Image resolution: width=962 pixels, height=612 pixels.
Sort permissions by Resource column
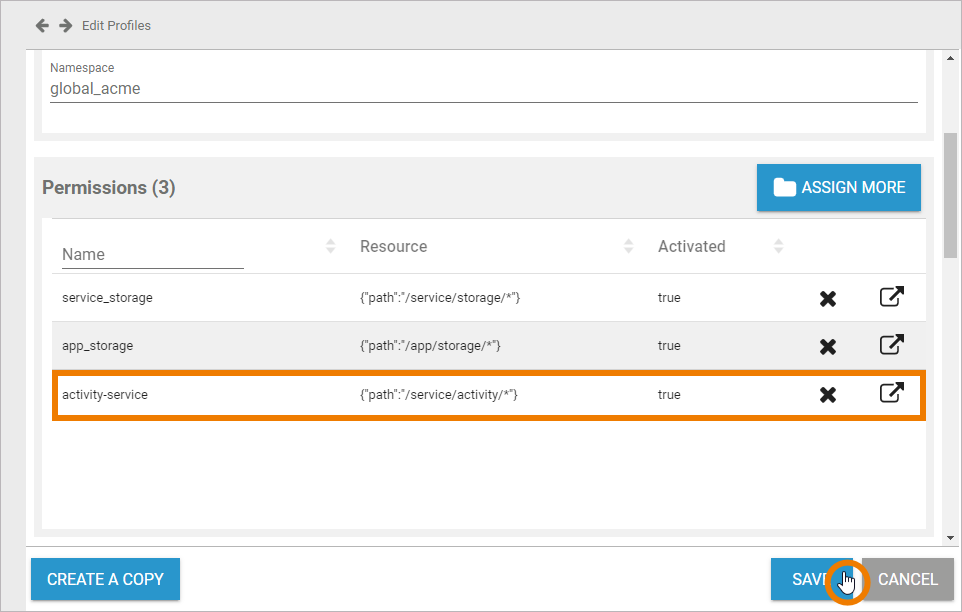click(x=629, y=246)
